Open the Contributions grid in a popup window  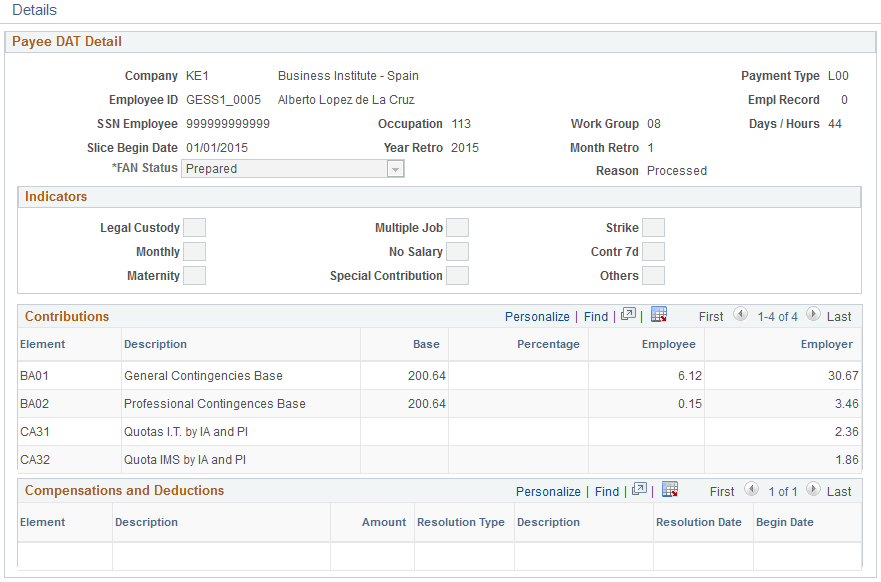[x=630, y=315]
